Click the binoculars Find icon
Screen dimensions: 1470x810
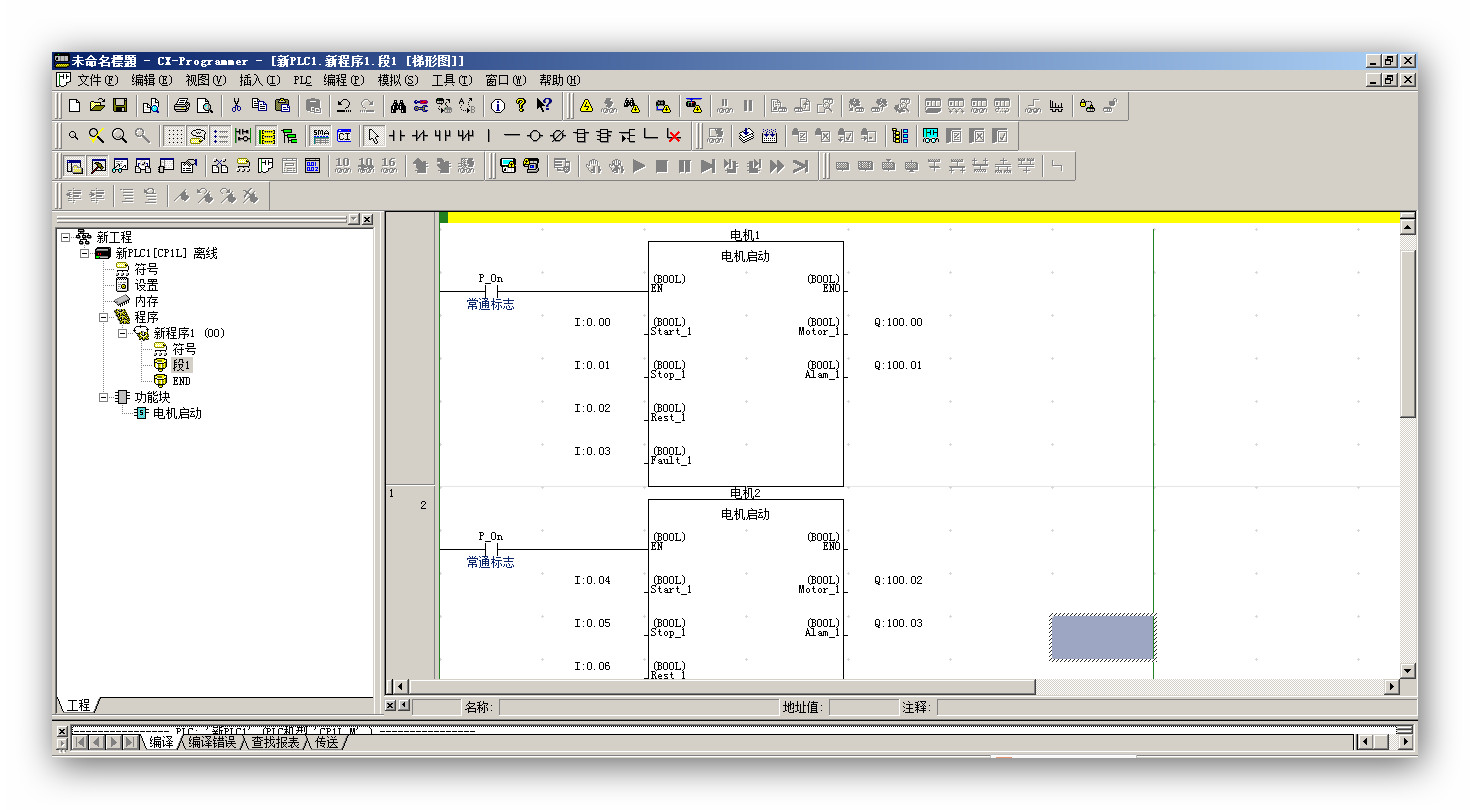[x=398, y=105]
